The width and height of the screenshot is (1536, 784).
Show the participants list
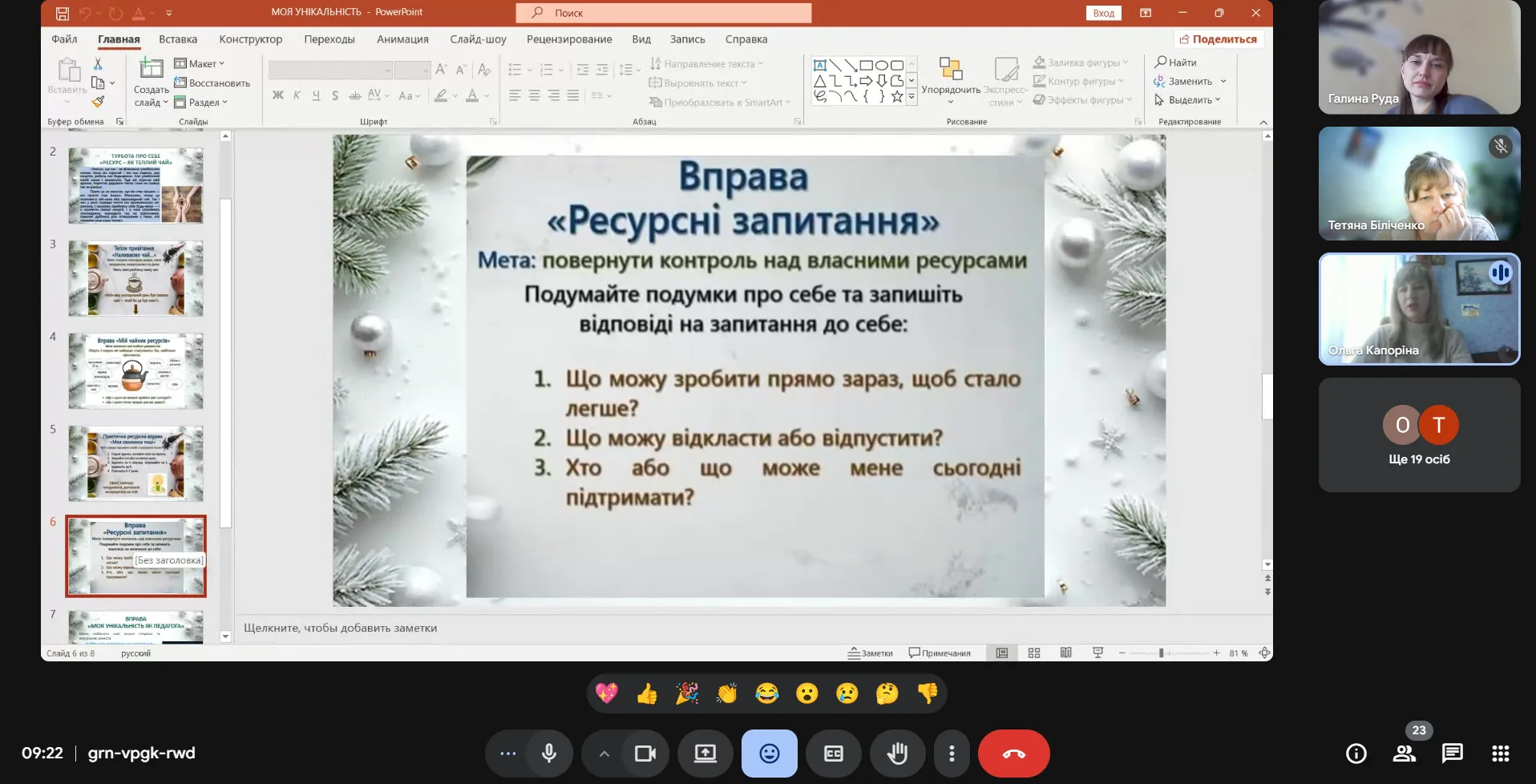[x=1404, y=754]
